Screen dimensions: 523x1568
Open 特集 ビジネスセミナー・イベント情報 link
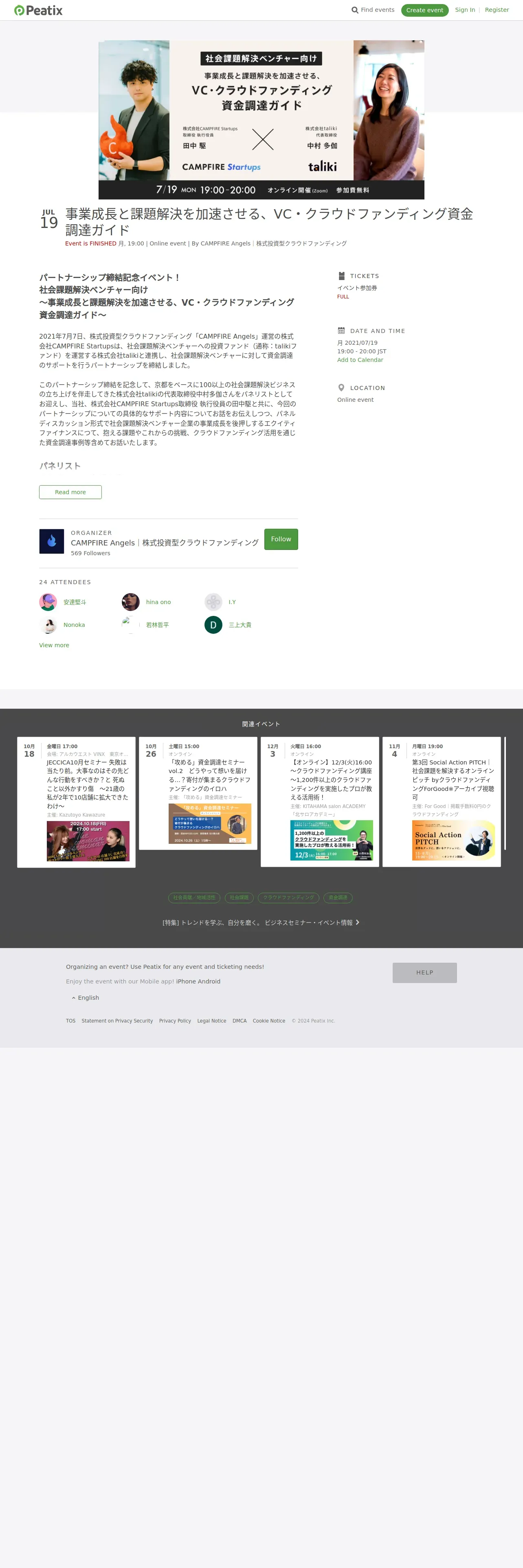coord(261,923)
